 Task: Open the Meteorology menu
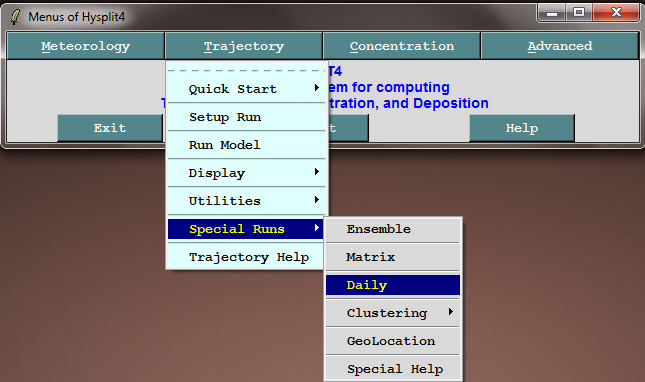[x=86, y=46]
